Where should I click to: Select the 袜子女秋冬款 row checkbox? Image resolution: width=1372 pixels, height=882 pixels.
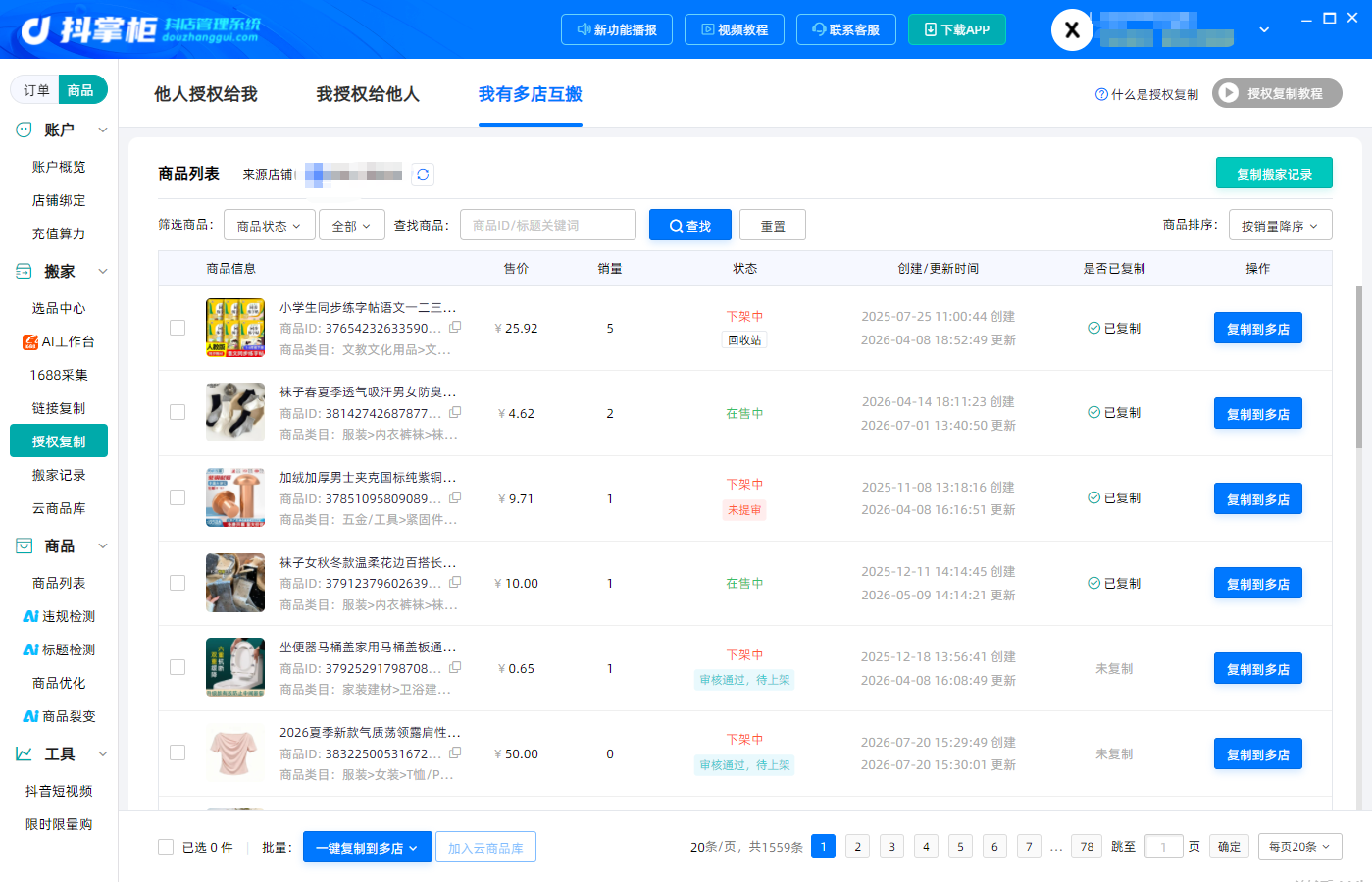click(178, 583)
